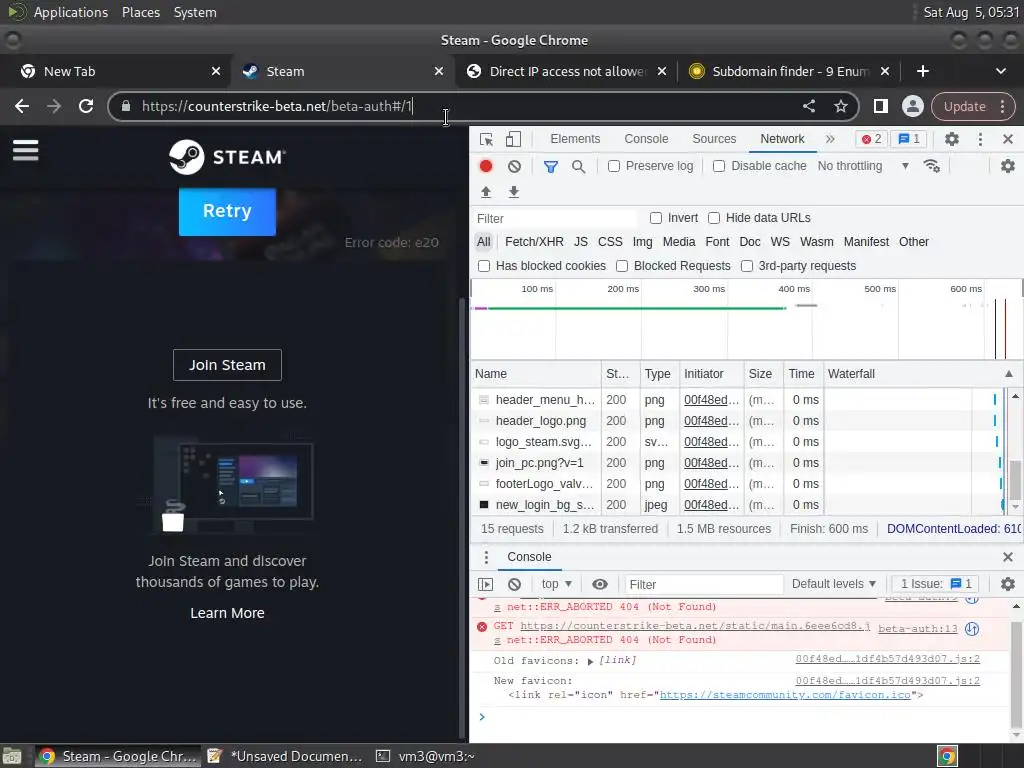1024x768 pixels.
Task: Share this page icon in address bar
Action: tap(808, 106)
